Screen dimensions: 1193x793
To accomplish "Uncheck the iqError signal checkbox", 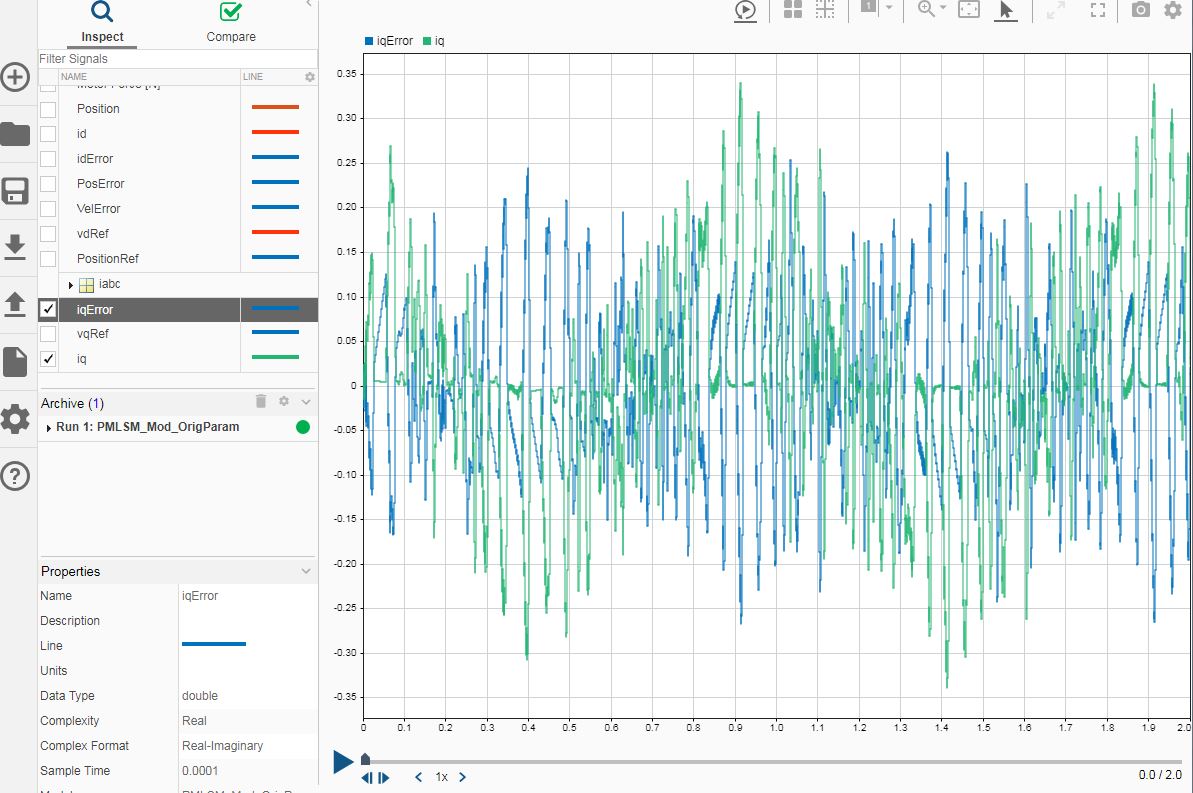I will (x=48, y=310).
